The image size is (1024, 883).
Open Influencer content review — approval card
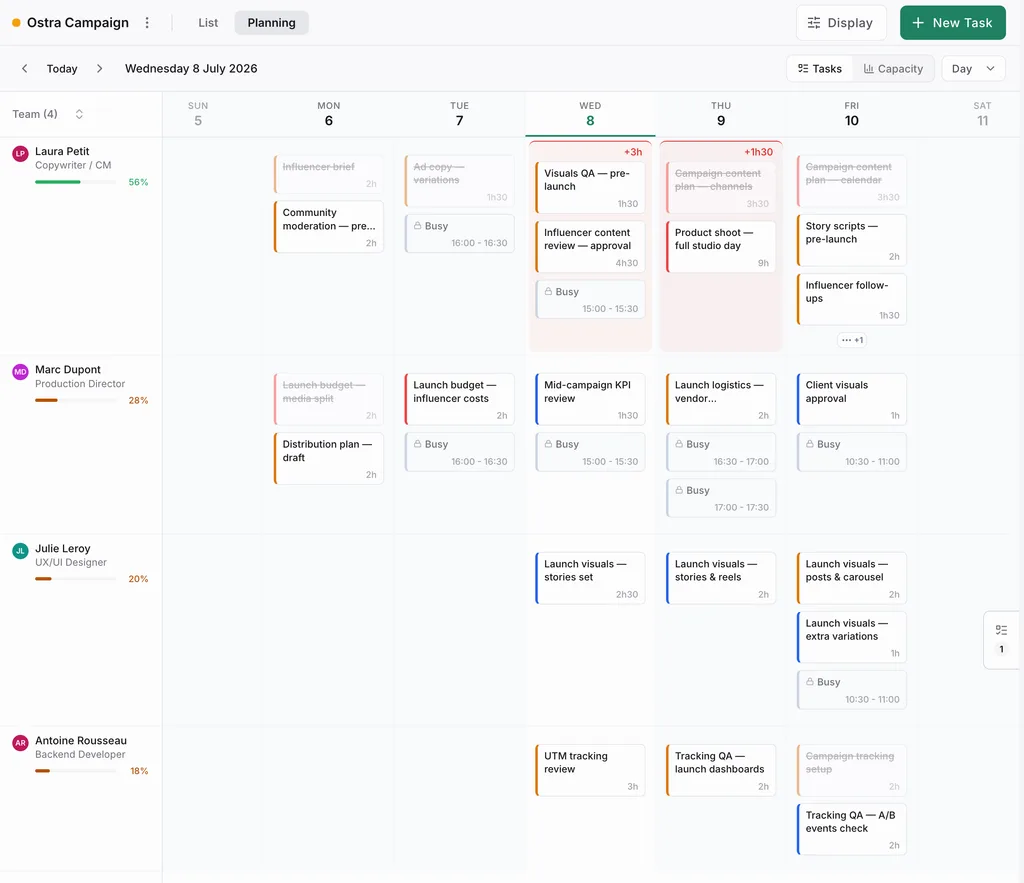(x=590, y=247)
